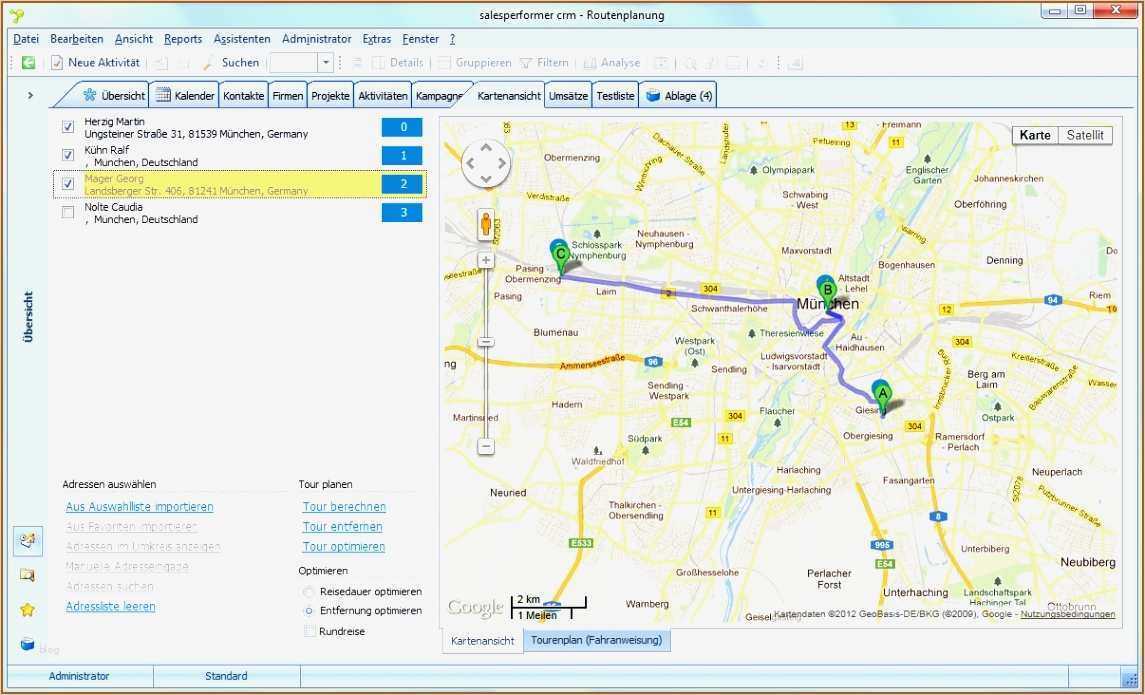Check the Nolte Caudia address checkbox
Screen dimensions: 1145x695
pos(68,212)
